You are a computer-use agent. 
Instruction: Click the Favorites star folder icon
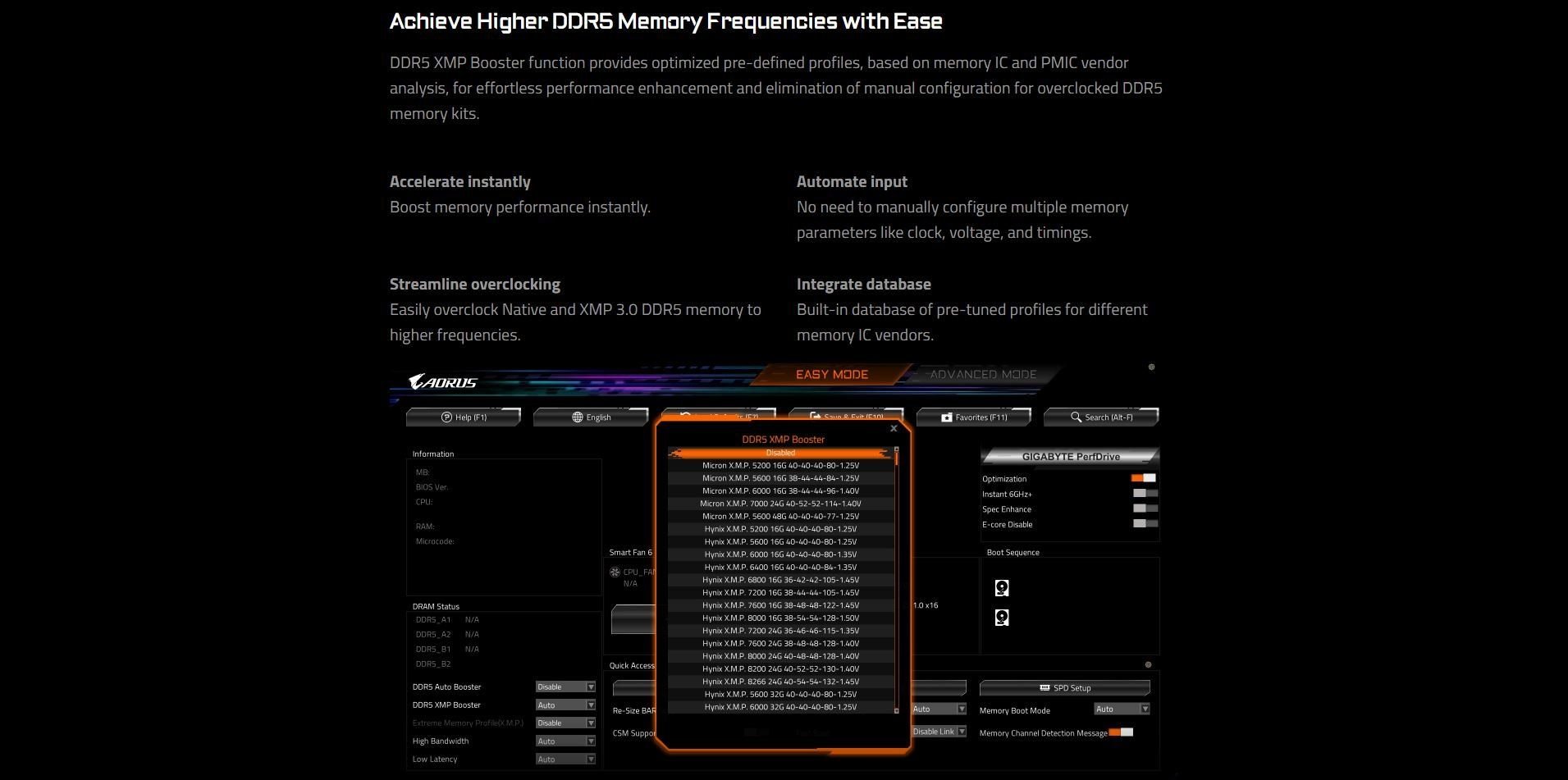pos(947,417)
